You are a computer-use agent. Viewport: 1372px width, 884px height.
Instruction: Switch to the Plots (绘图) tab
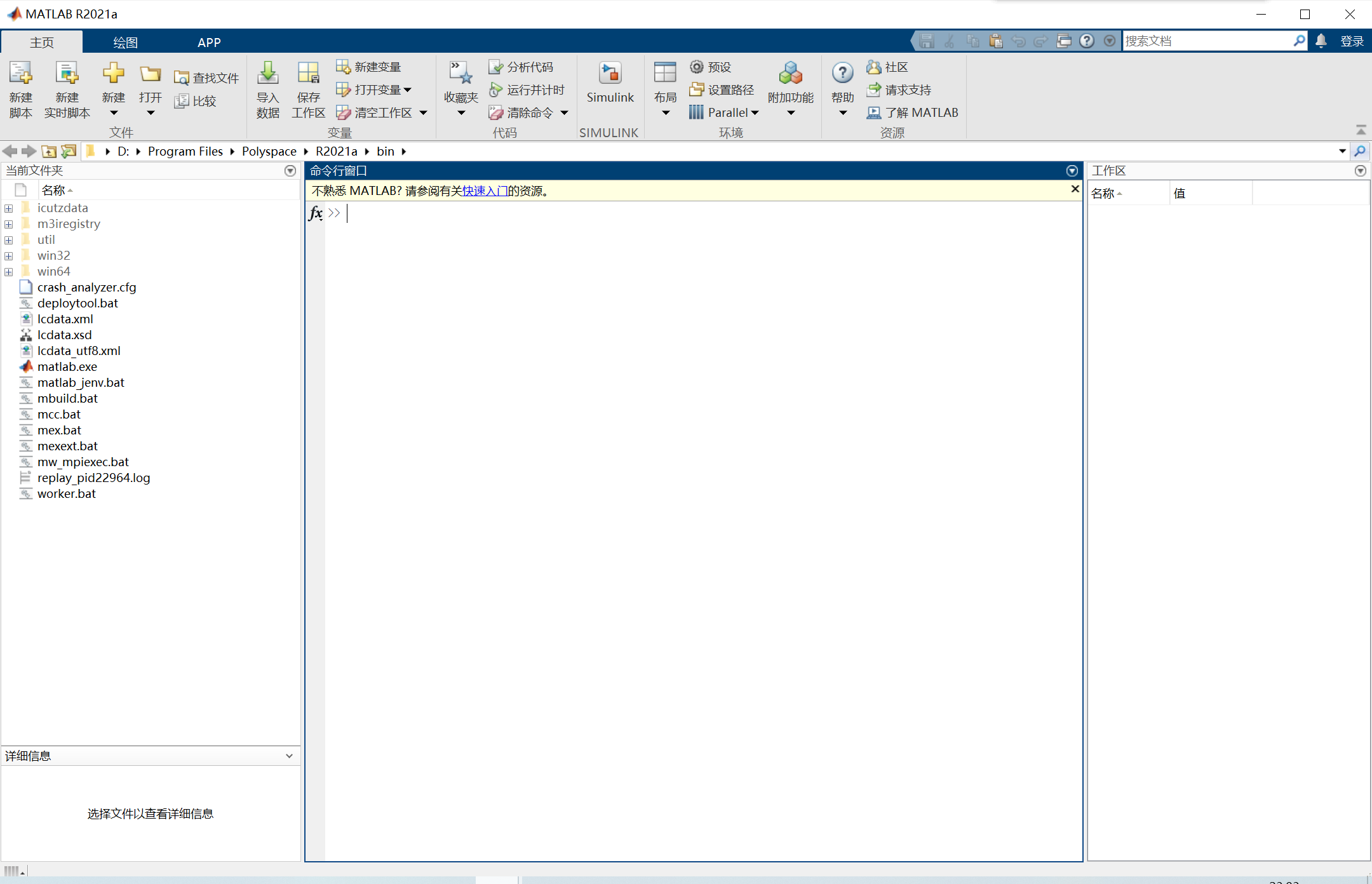point(125,43)
